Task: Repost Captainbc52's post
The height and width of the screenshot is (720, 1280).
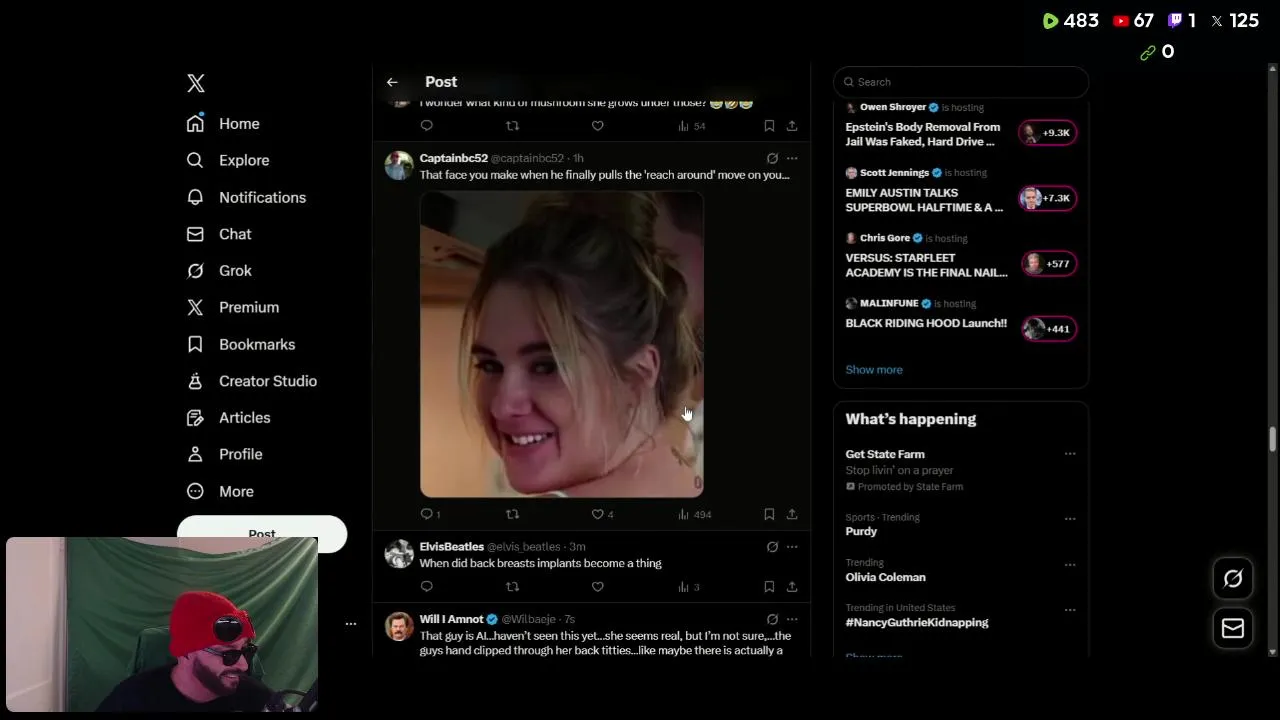Action: [512, 514]
